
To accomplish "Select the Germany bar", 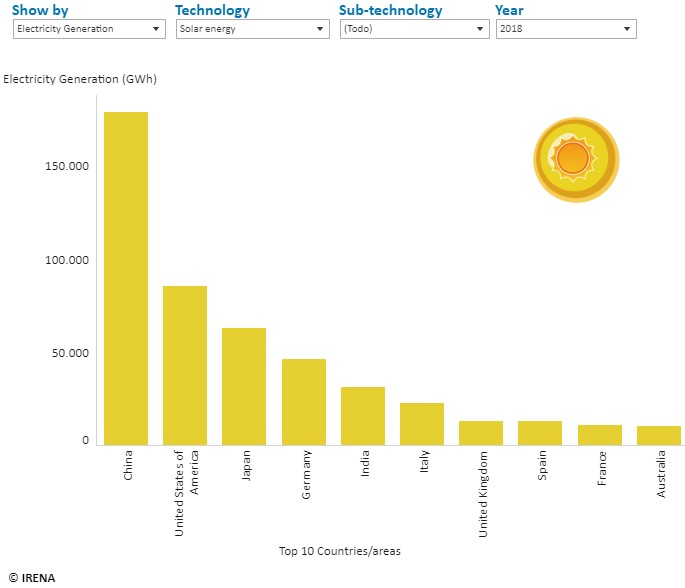I will coord(304,402).
